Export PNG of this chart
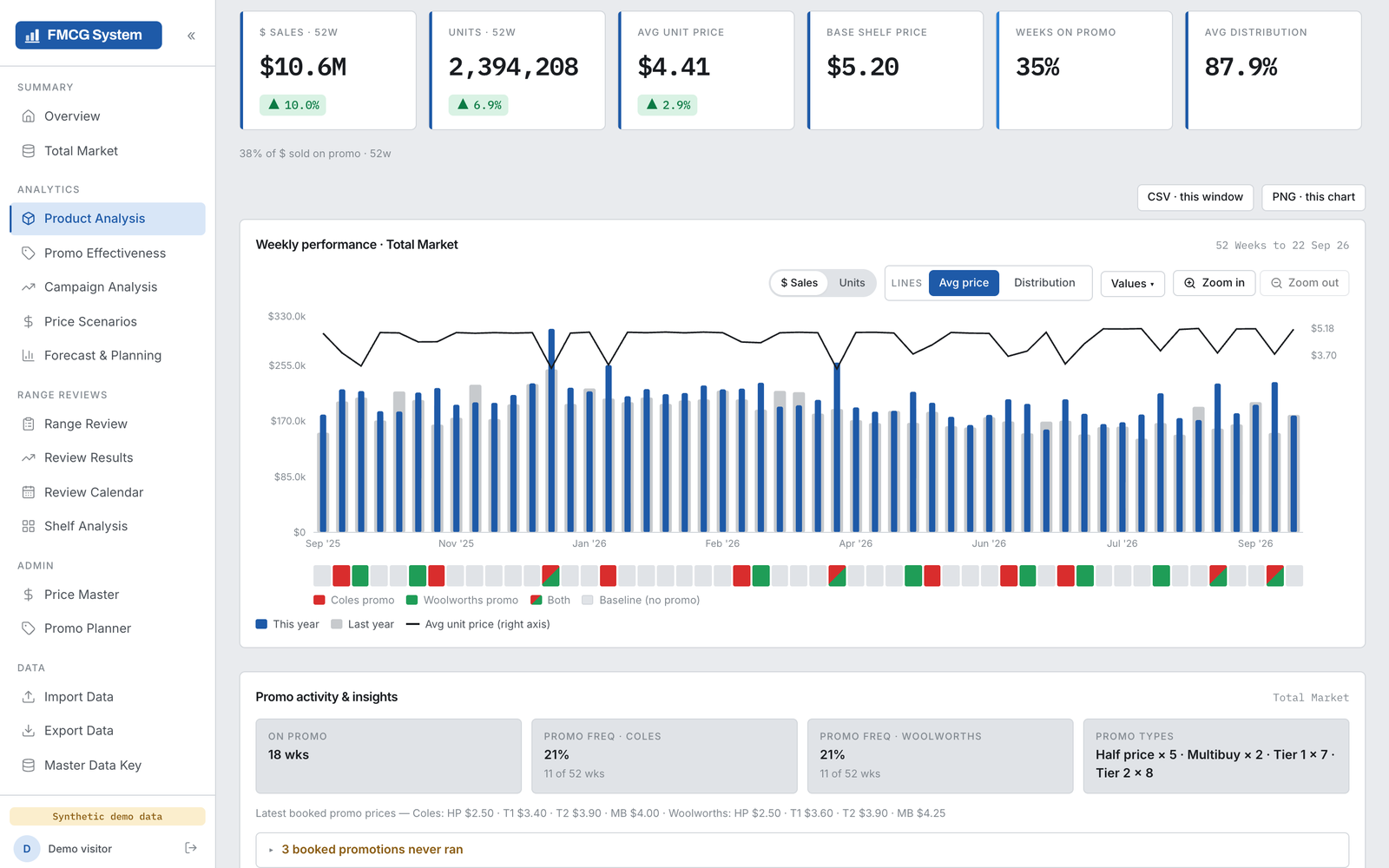This screenshot has width=1389, height=868. coord(1313,197)
